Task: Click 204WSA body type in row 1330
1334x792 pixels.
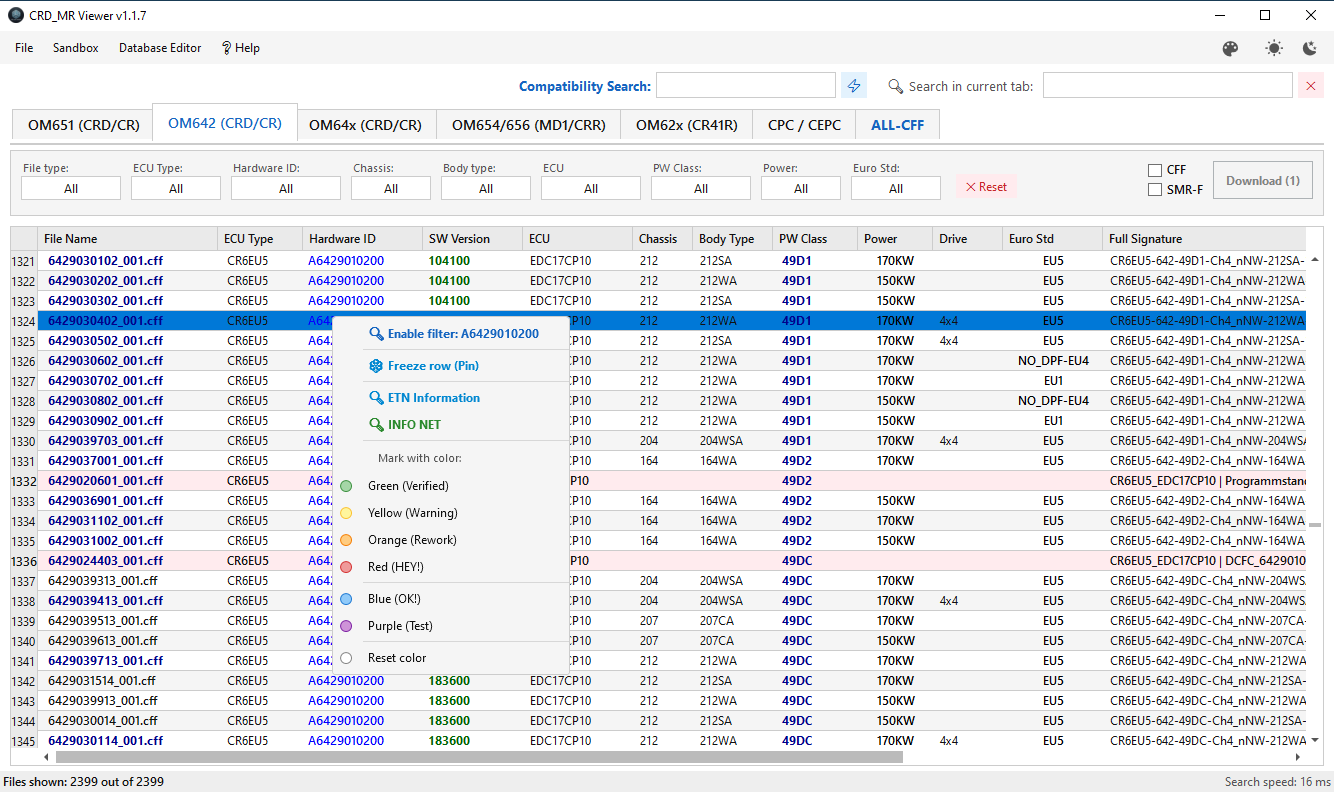Action: point(721,441)
